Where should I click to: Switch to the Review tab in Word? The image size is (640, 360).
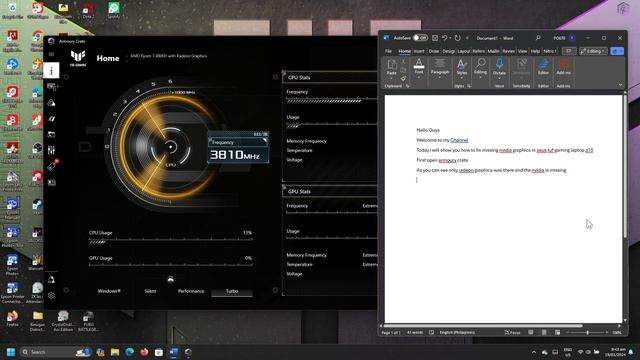pos(509,51)
